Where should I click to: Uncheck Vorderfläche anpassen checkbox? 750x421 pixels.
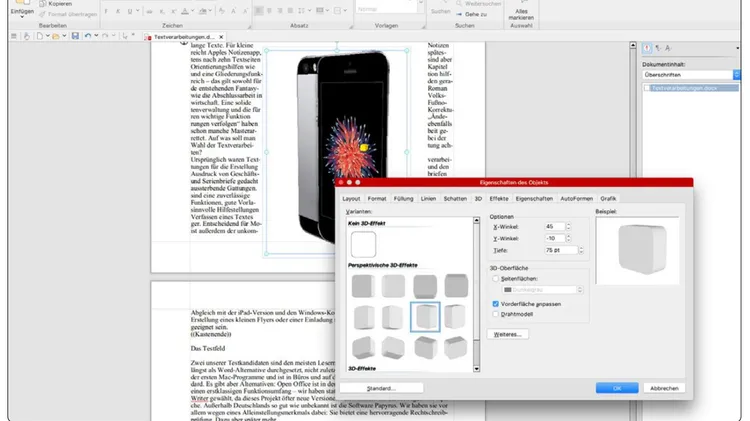pos(496,304)
